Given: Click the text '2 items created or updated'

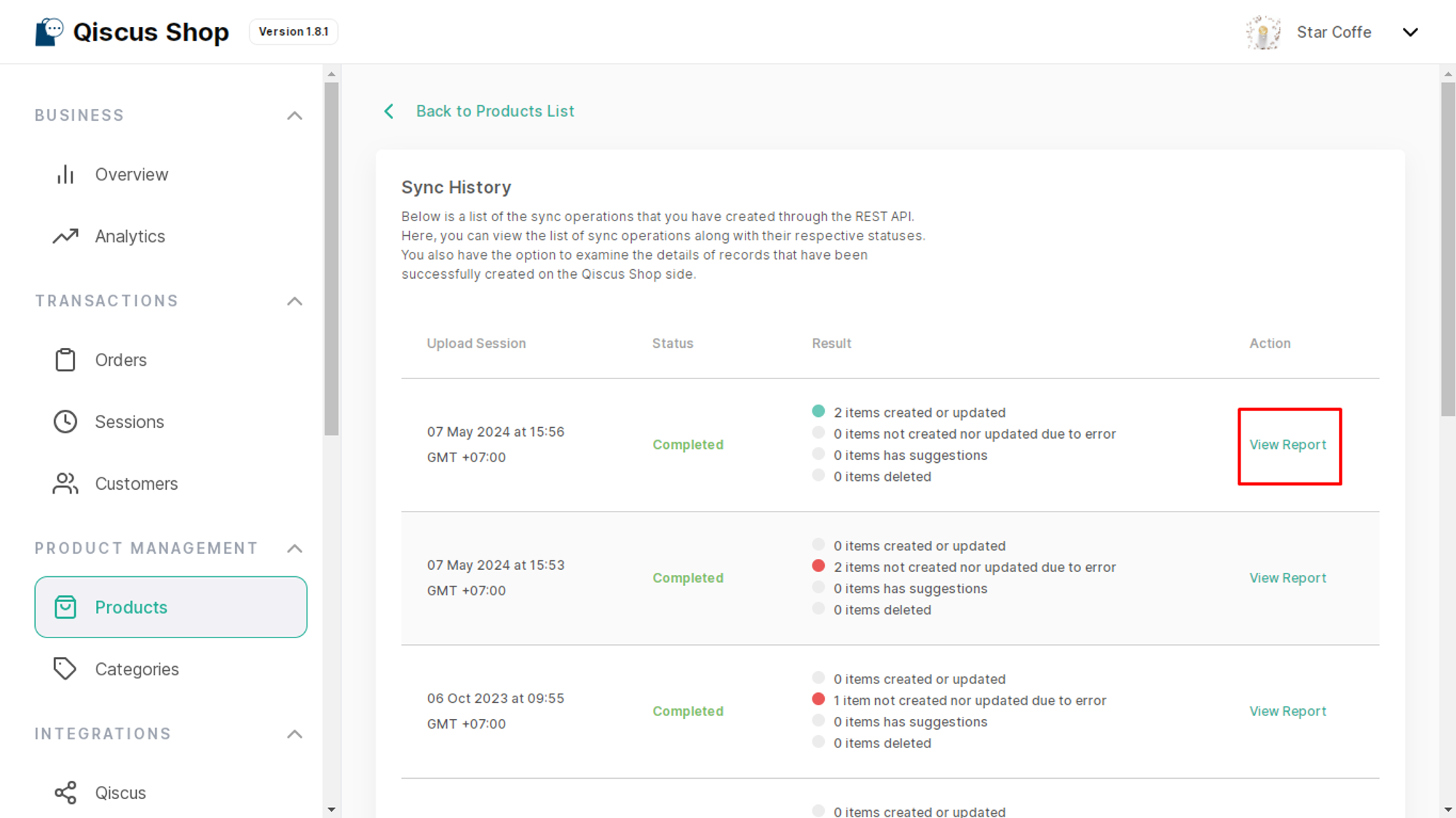Looking at the screenshot, I should coord(919,413).
